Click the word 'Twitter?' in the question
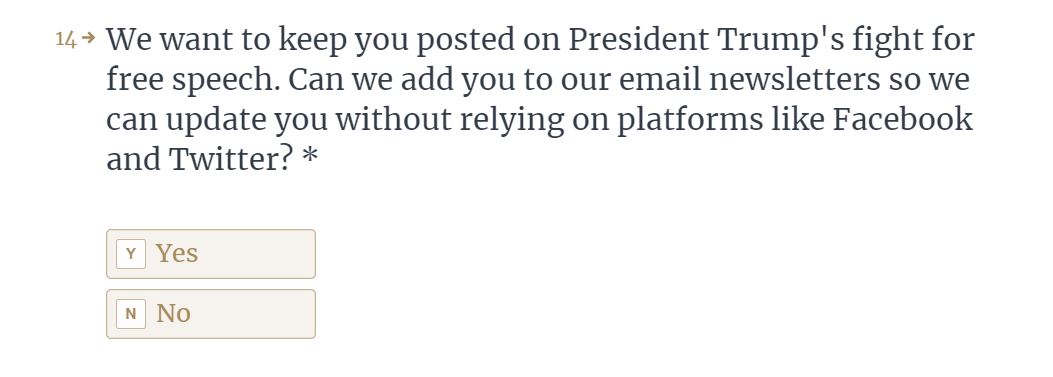This screenshot has height=377, width=1053. tap(231, 160)
